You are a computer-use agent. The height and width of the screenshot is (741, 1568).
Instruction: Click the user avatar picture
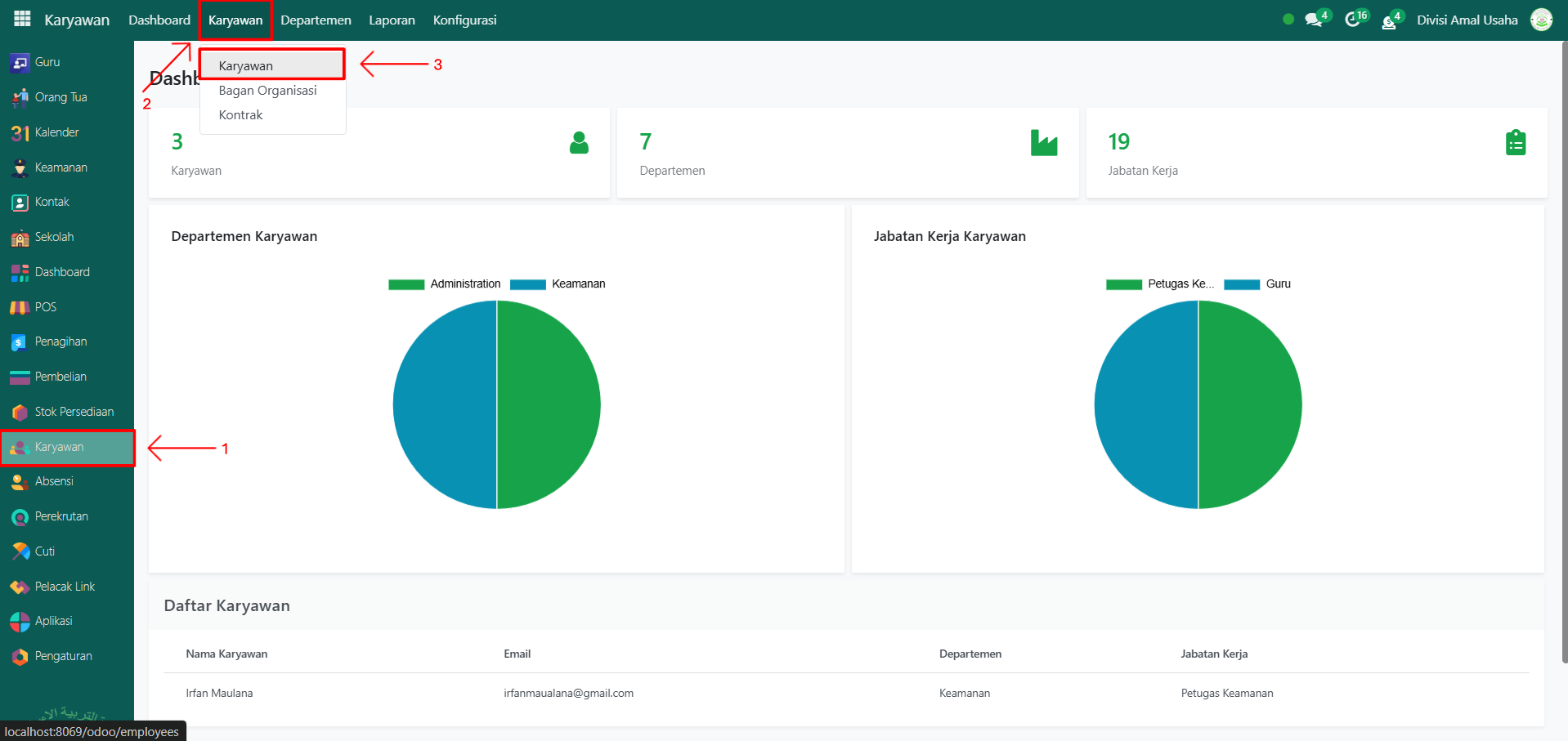click(1541, 20)
